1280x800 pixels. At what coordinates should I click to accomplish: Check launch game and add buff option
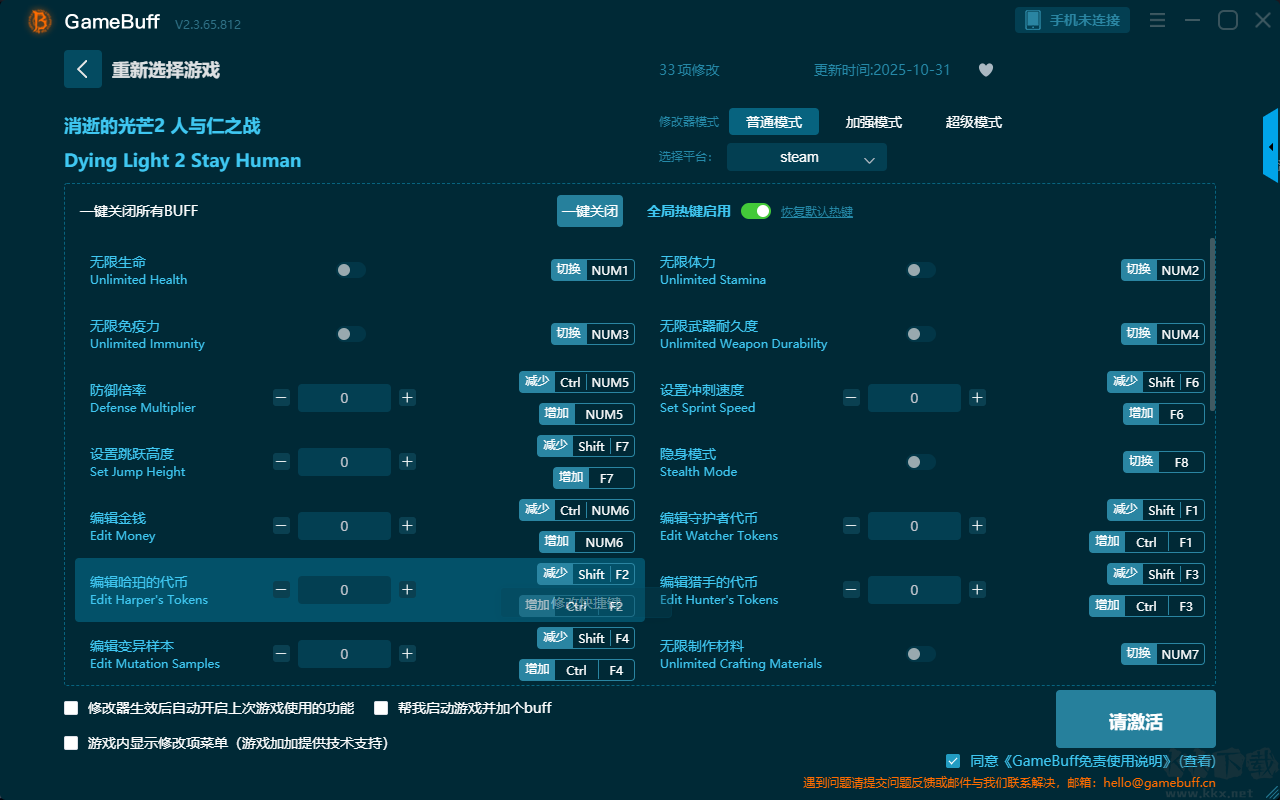[x=381, y=708]
